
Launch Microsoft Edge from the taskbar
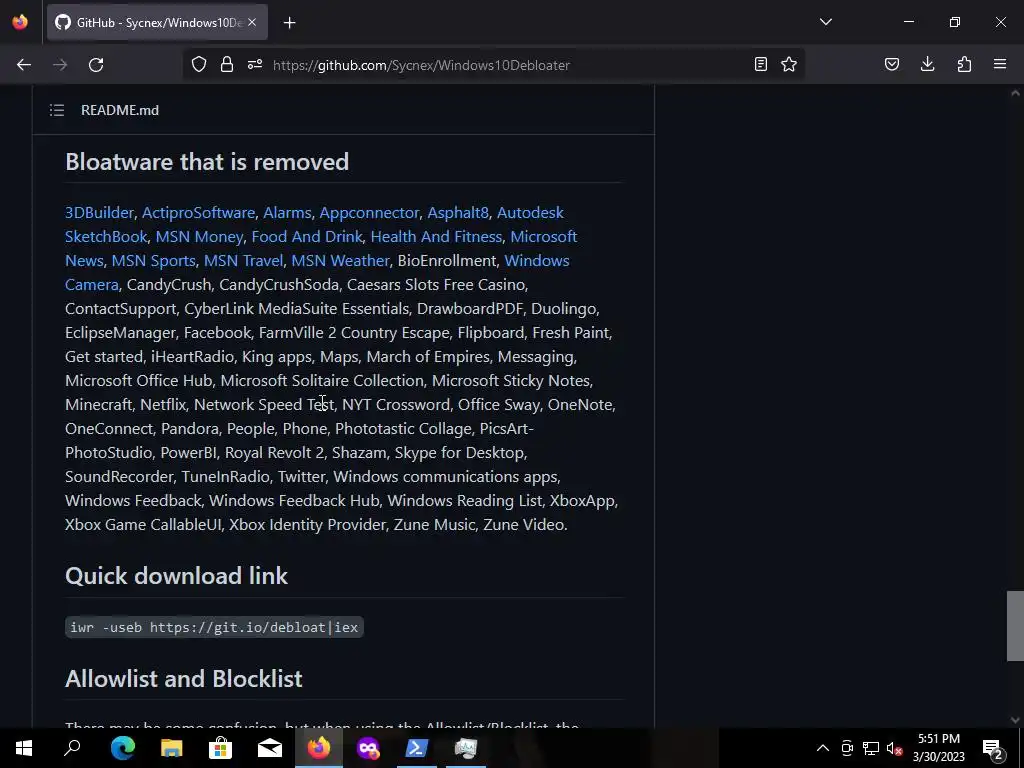pyautogui.click(x=122, y=748)
